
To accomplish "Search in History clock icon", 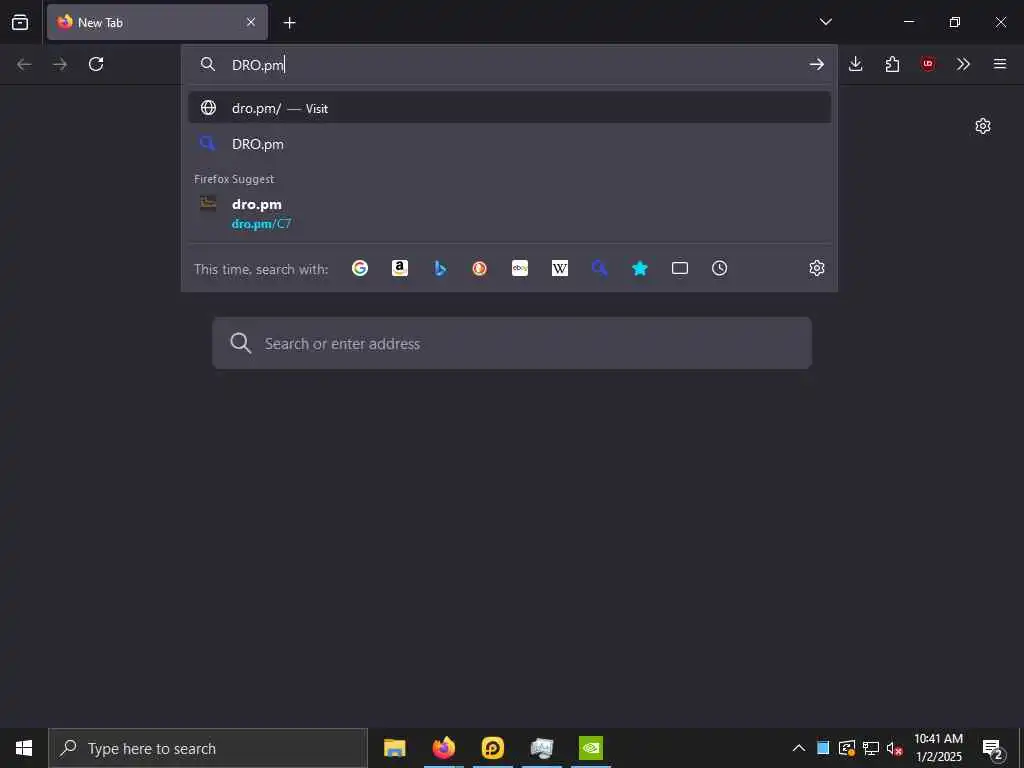I will tap(720, 268).
